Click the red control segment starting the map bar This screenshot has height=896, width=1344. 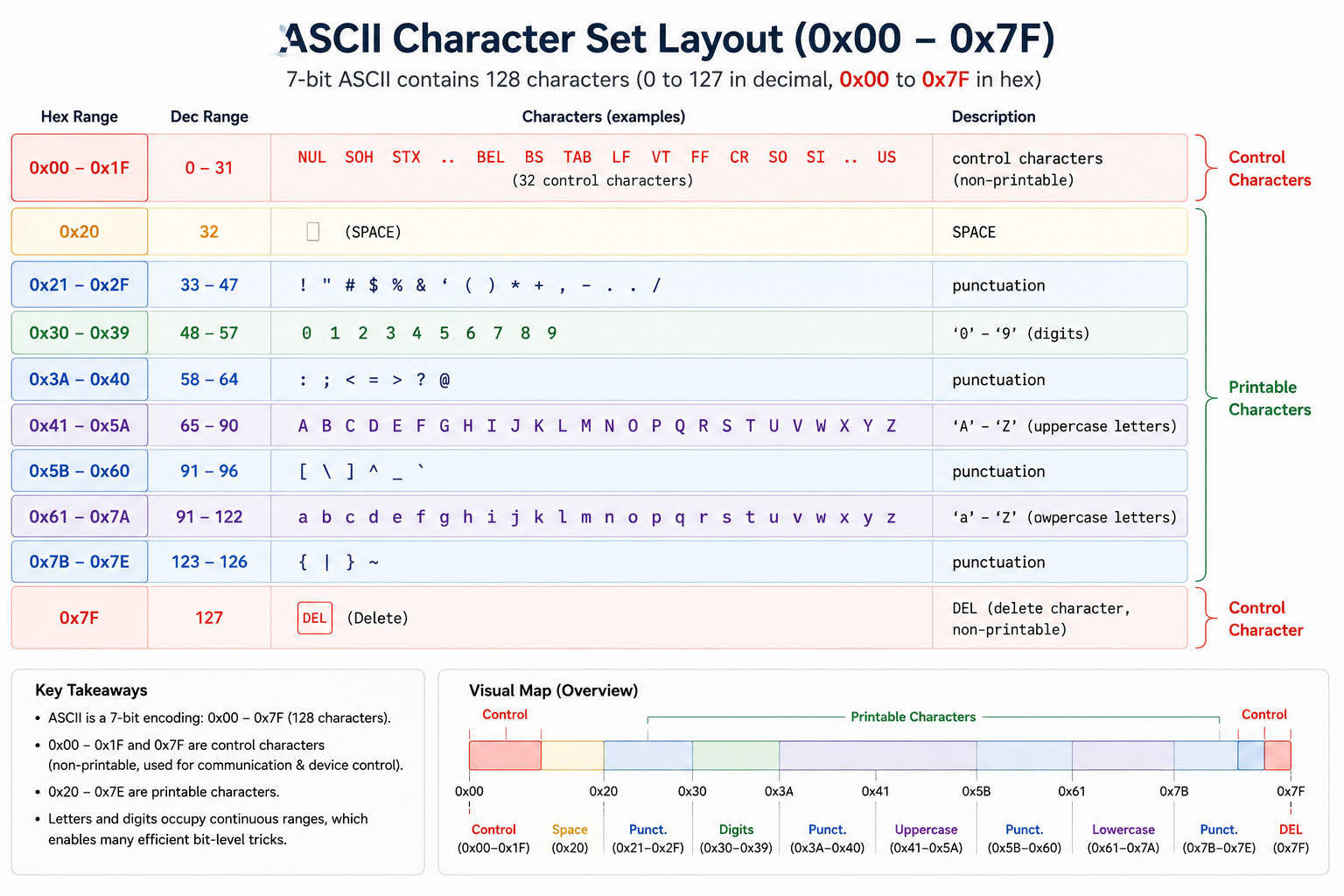pos(505,755)
